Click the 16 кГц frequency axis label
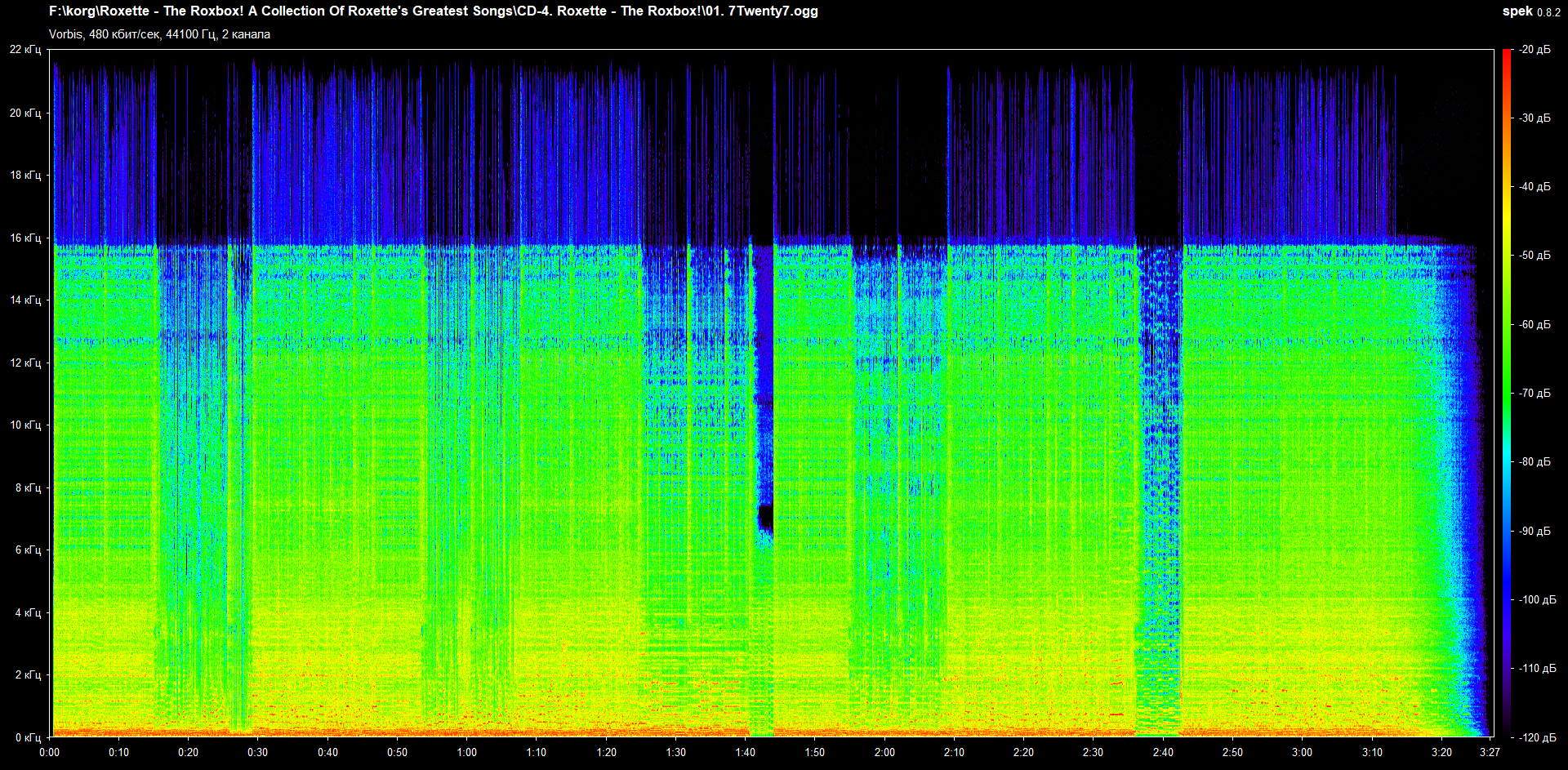Image resolution: width=1568 pixels, height=770 pixels. [25, 238]
